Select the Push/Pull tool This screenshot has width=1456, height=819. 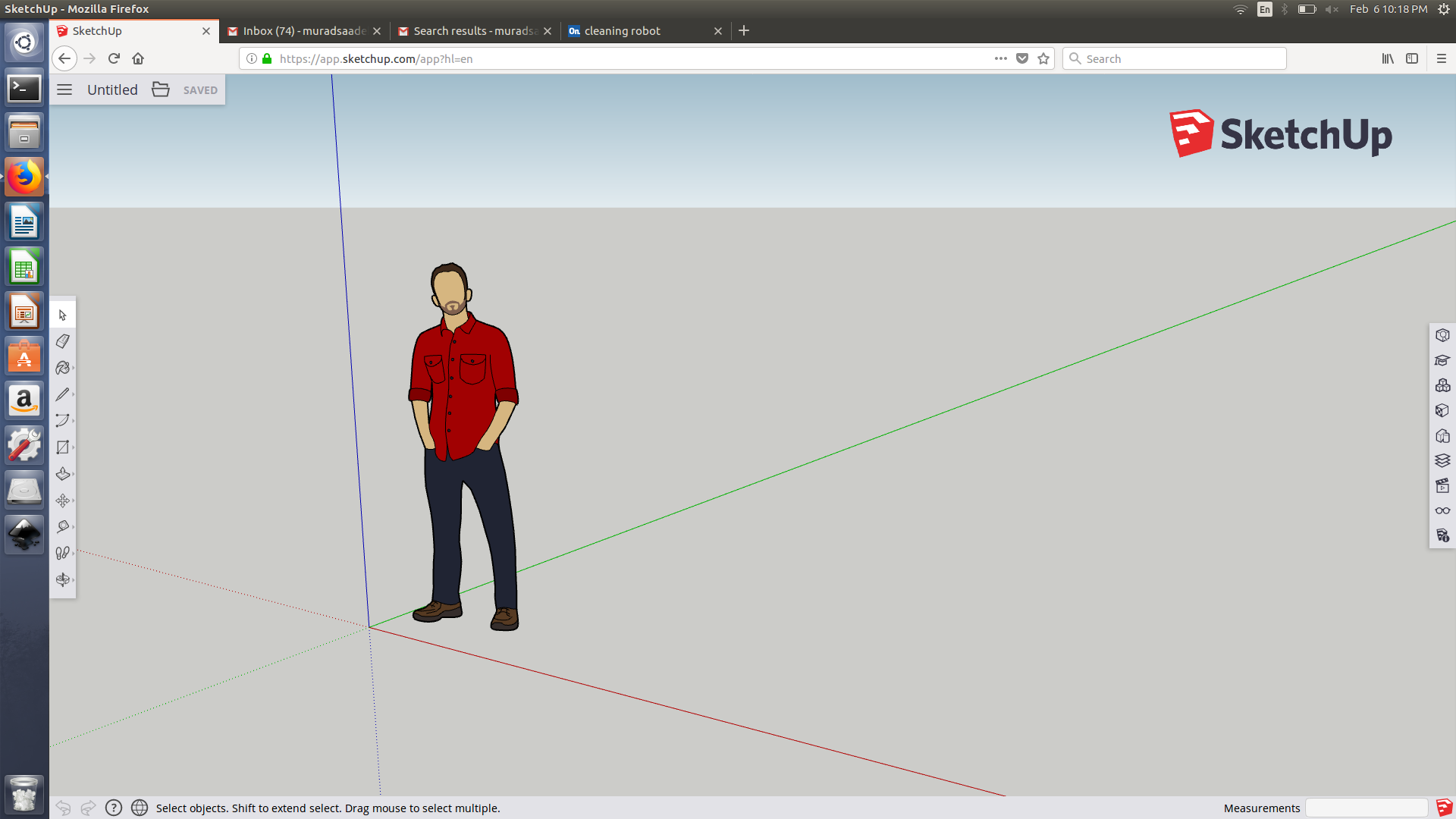tap(63, 474)
